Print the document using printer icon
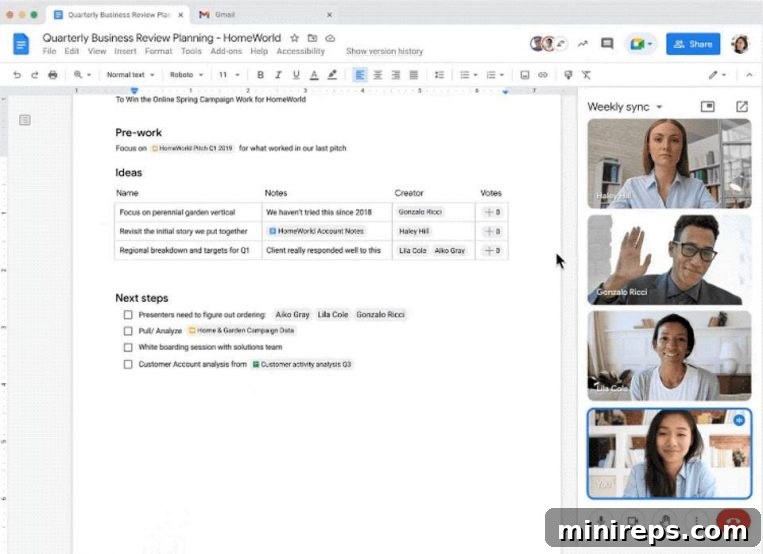Image resolution: width=763 pixels, height=554 pixels. coord(53,74)
